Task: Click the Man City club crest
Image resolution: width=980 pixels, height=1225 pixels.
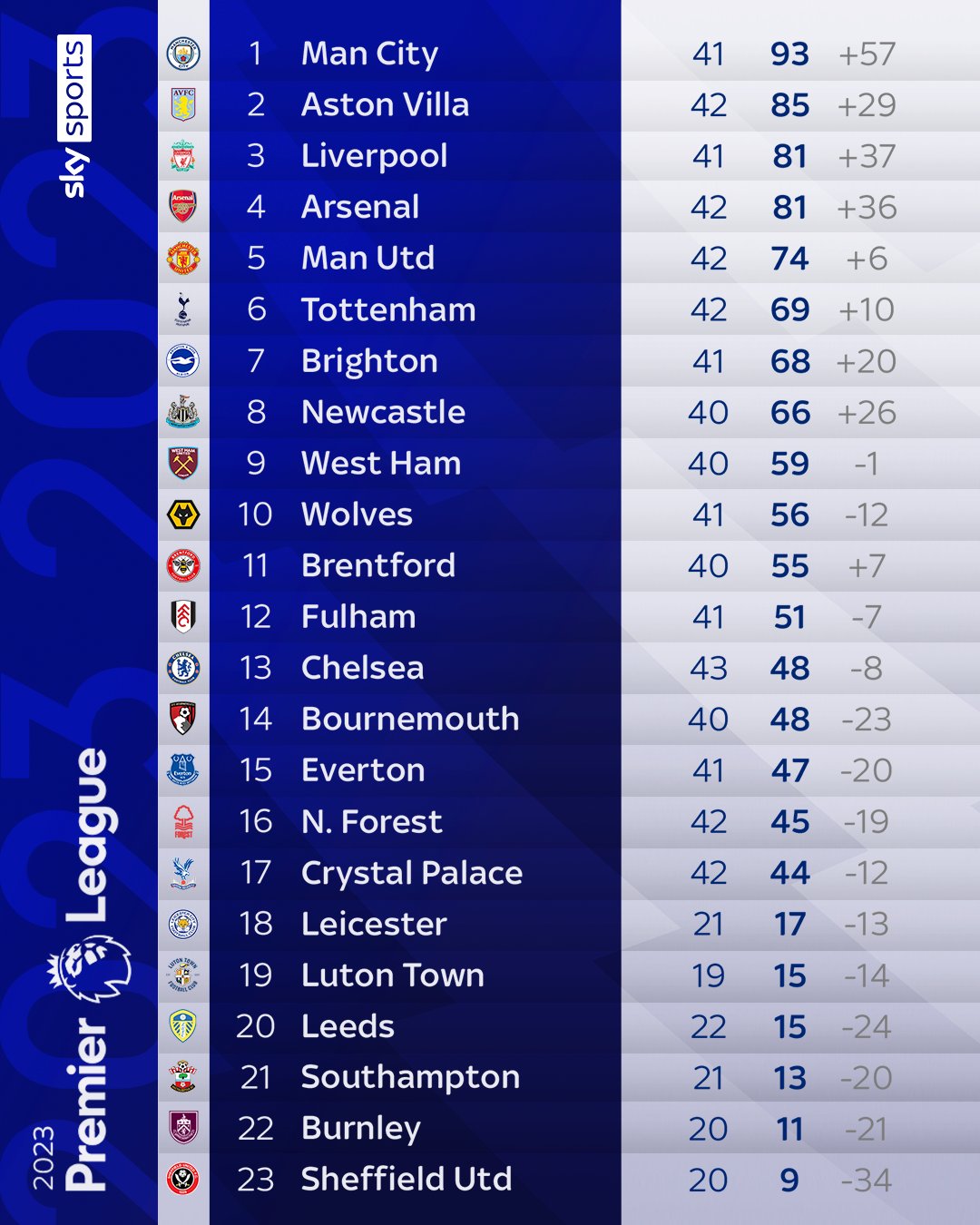Action: tap(183, 54)
